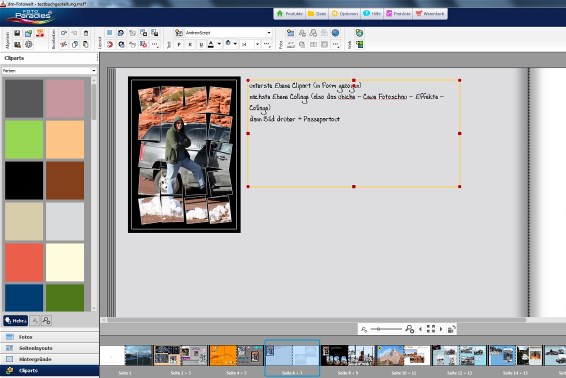Click the blue globe icon
This screenshot has height=378, width=566.
coord(335,33)
